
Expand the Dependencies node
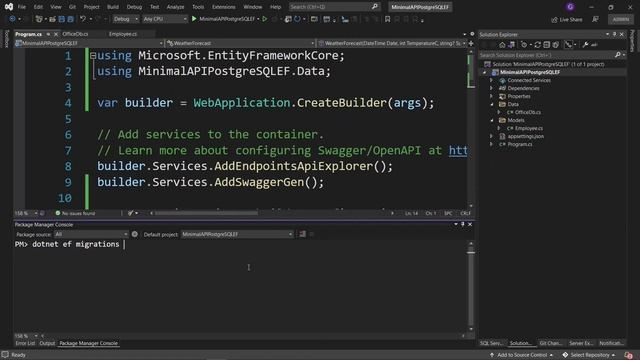491,88
